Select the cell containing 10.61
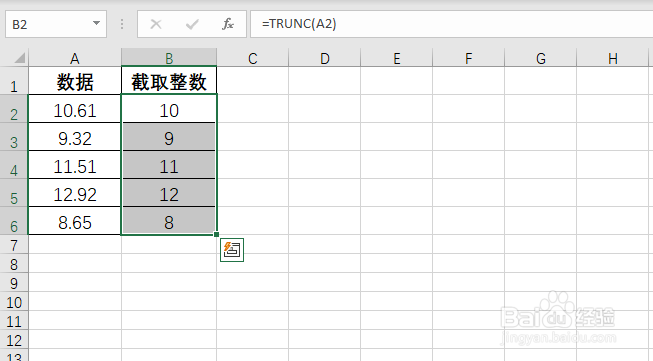653x361 pixels. (x=75, y=110)
